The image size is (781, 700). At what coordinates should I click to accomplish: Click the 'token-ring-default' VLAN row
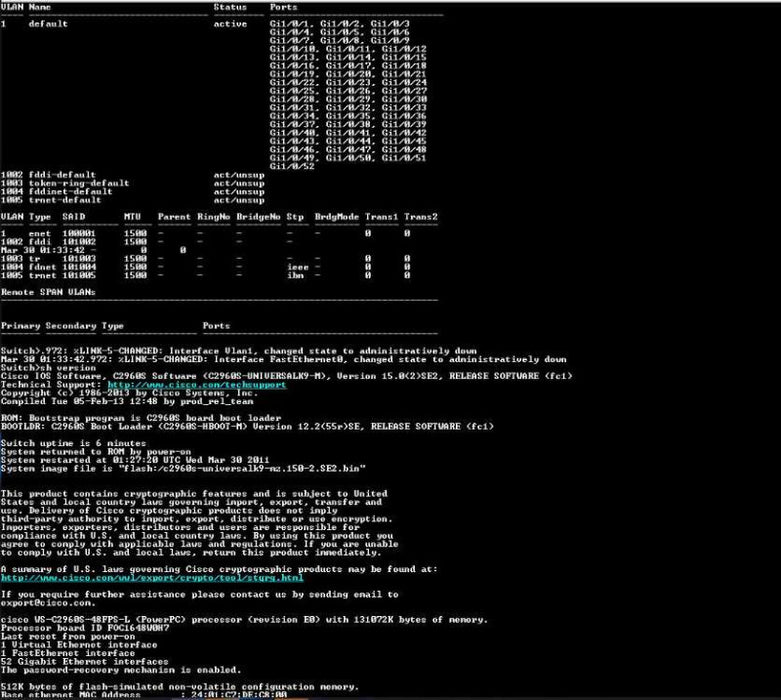coord(132,183)
